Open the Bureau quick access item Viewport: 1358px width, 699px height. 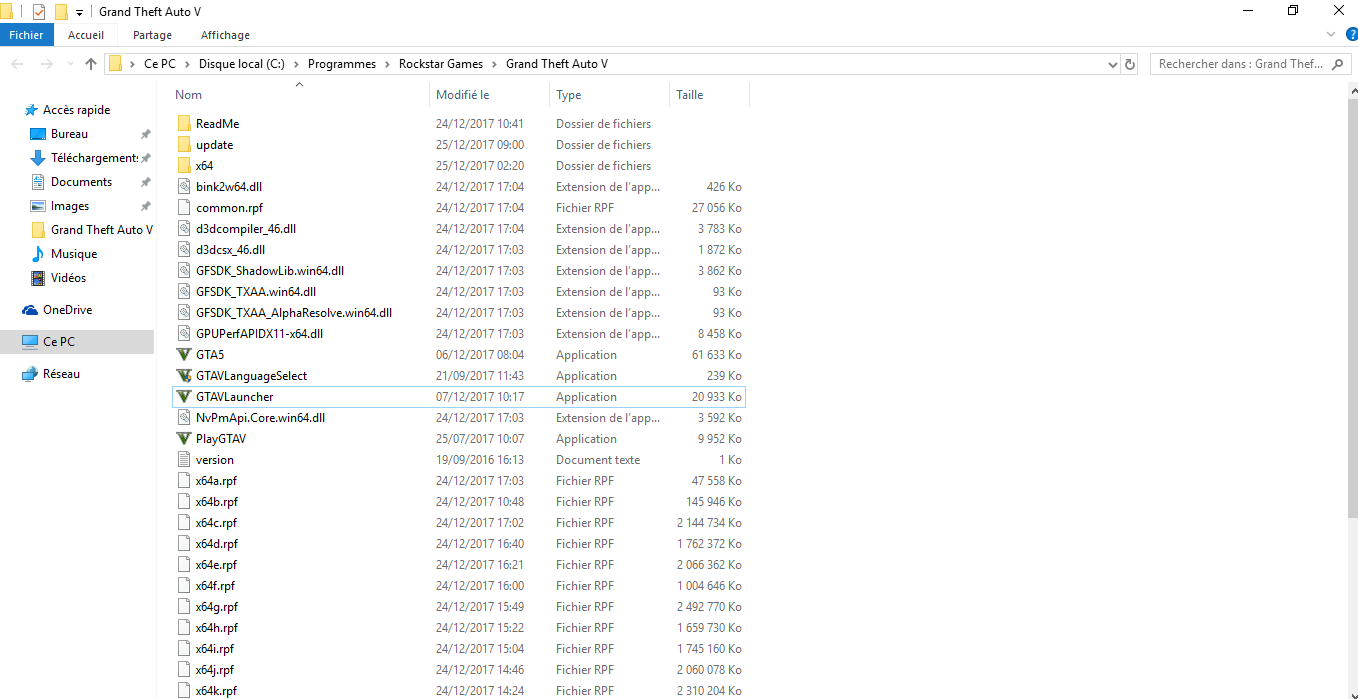pos(69,134)
